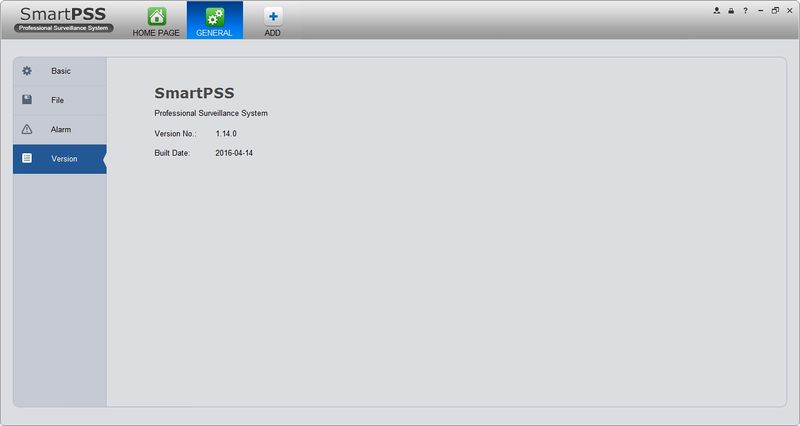
Task: Click the version number 1.14.0
Action: click(x=226, y=134)
